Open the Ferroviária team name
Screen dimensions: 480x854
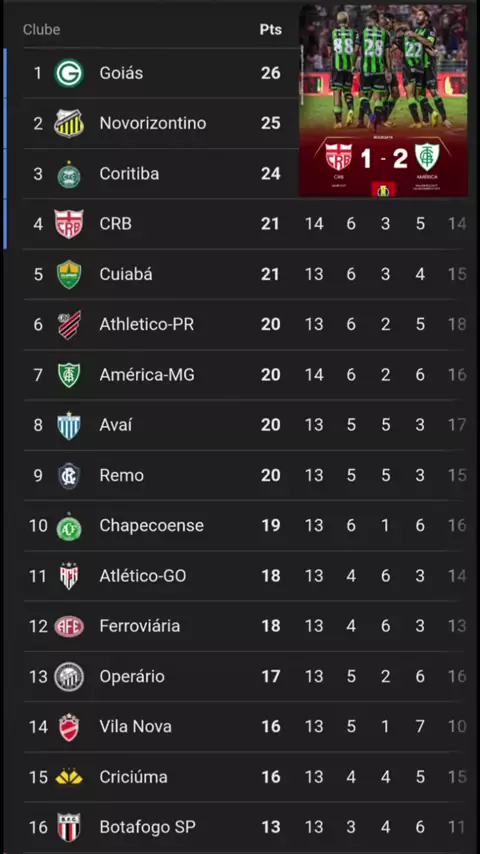(x=139, y=626)
